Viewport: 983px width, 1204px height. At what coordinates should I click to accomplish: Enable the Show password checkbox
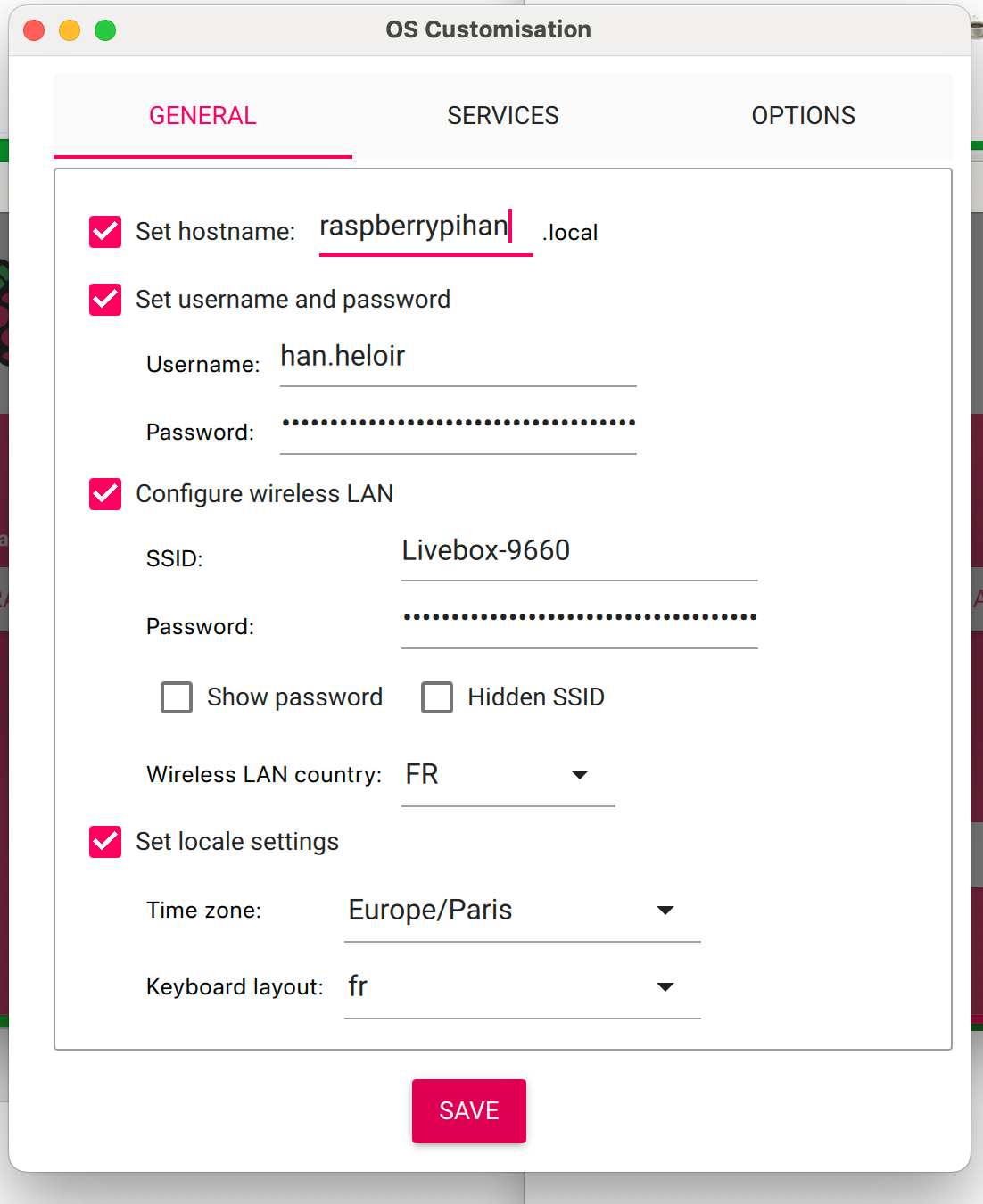click(x=177, y=697)
